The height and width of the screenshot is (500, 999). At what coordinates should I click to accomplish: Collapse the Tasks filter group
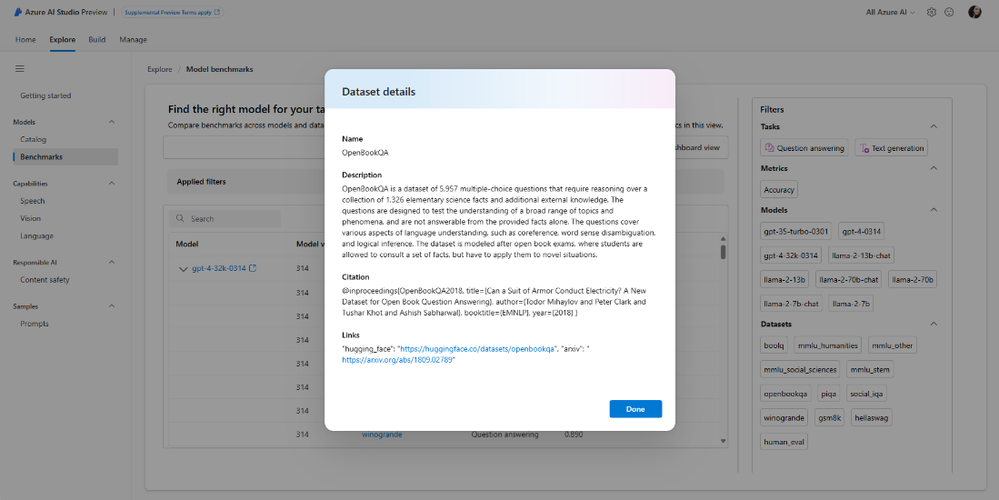click(x=934, y=127)
